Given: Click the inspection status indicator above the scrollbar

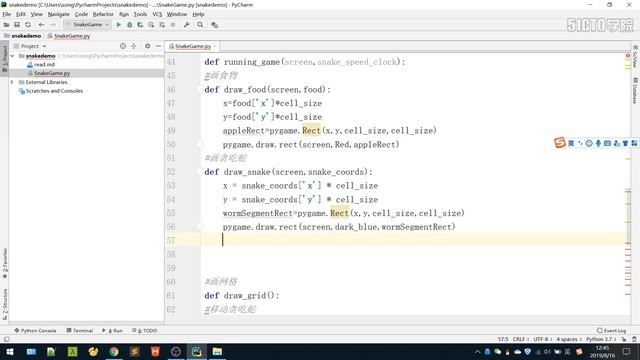Looking at the screenshot, I should click(x=628, y=56).
